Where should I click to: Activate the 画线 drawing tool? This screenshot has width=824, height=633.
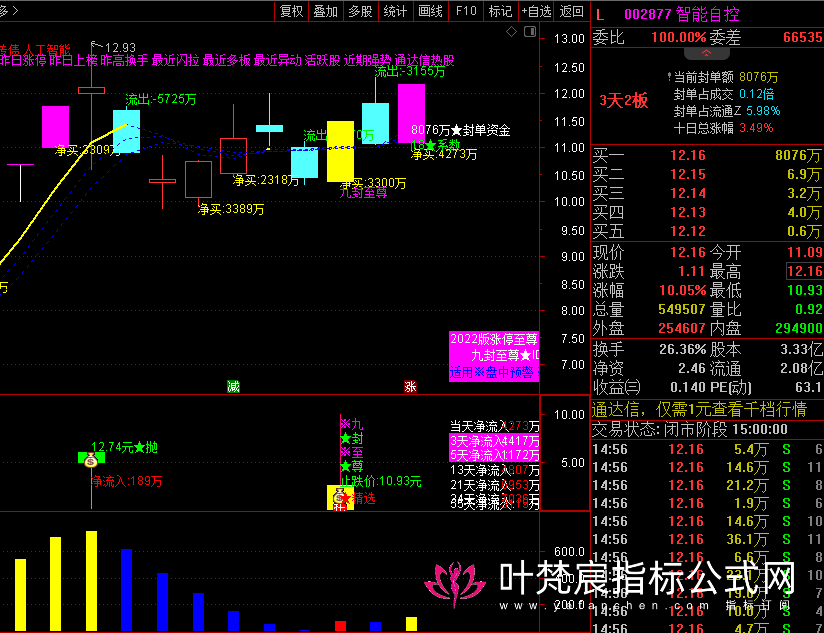click(x=430, y=11)
